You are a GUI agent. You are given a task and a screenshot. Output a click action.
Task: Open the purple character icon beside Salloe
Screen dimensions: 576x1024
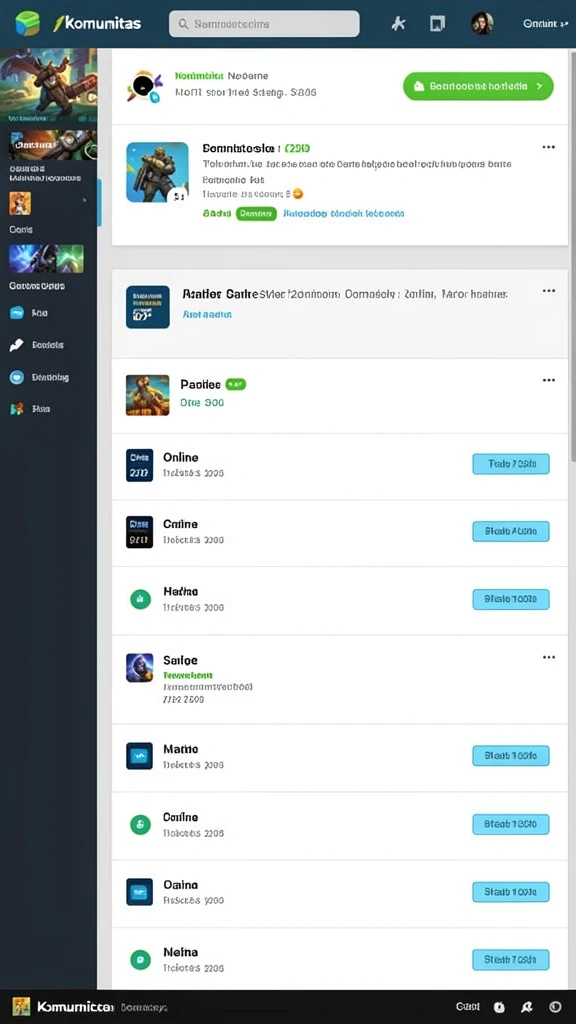pyautogui.click(x=140, y=667)
